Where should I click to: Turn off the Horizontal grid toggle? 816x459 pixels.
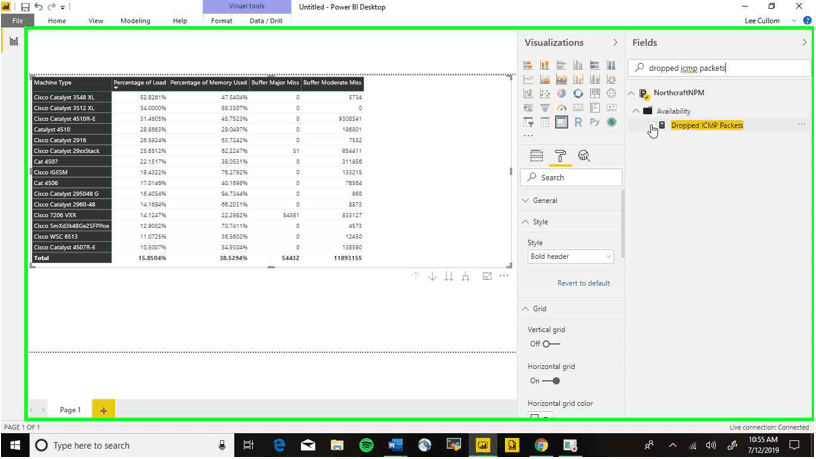pyautogui.click(x=551, y=381)
